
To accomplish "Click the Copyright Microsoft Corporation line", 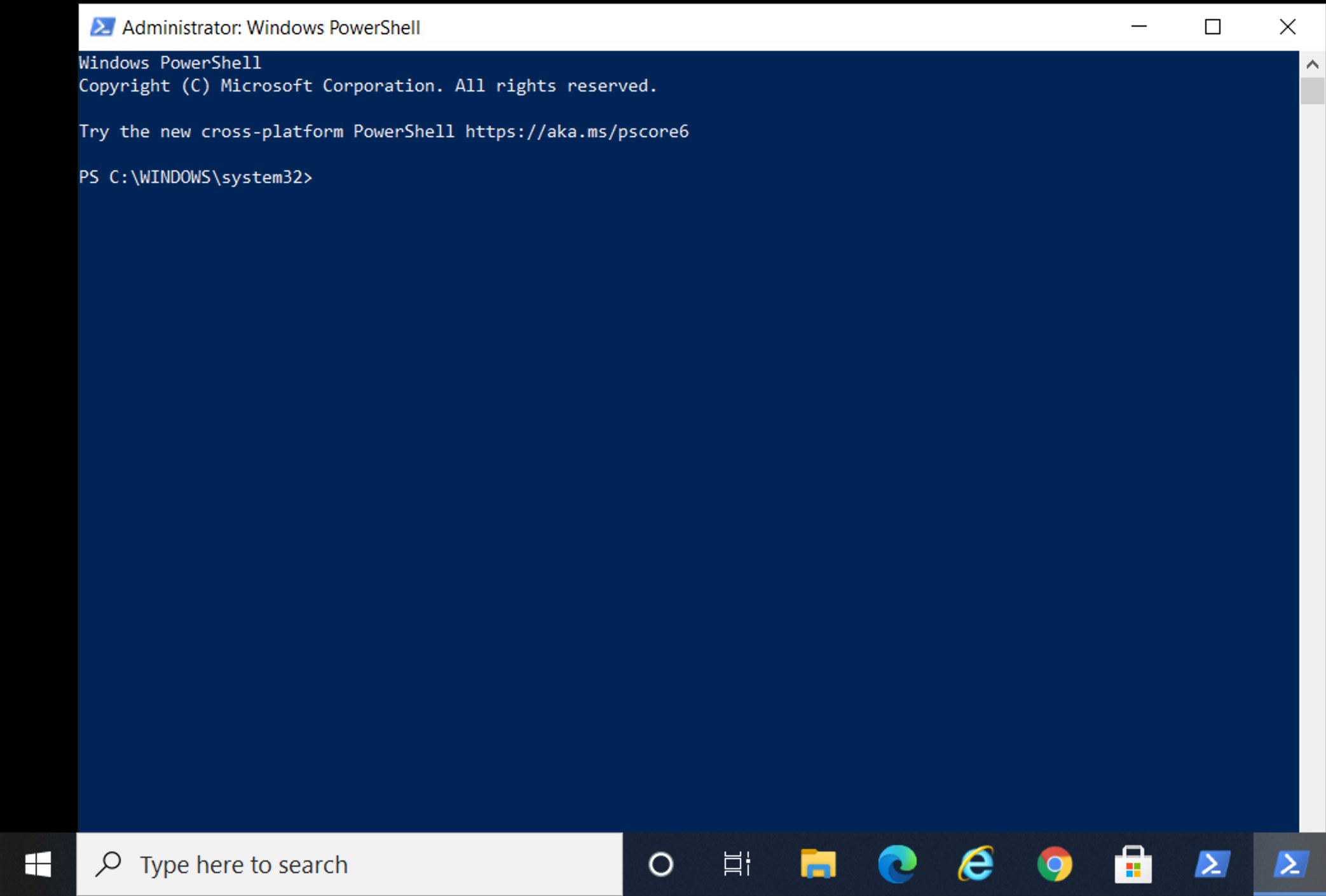I will point(368,86).
